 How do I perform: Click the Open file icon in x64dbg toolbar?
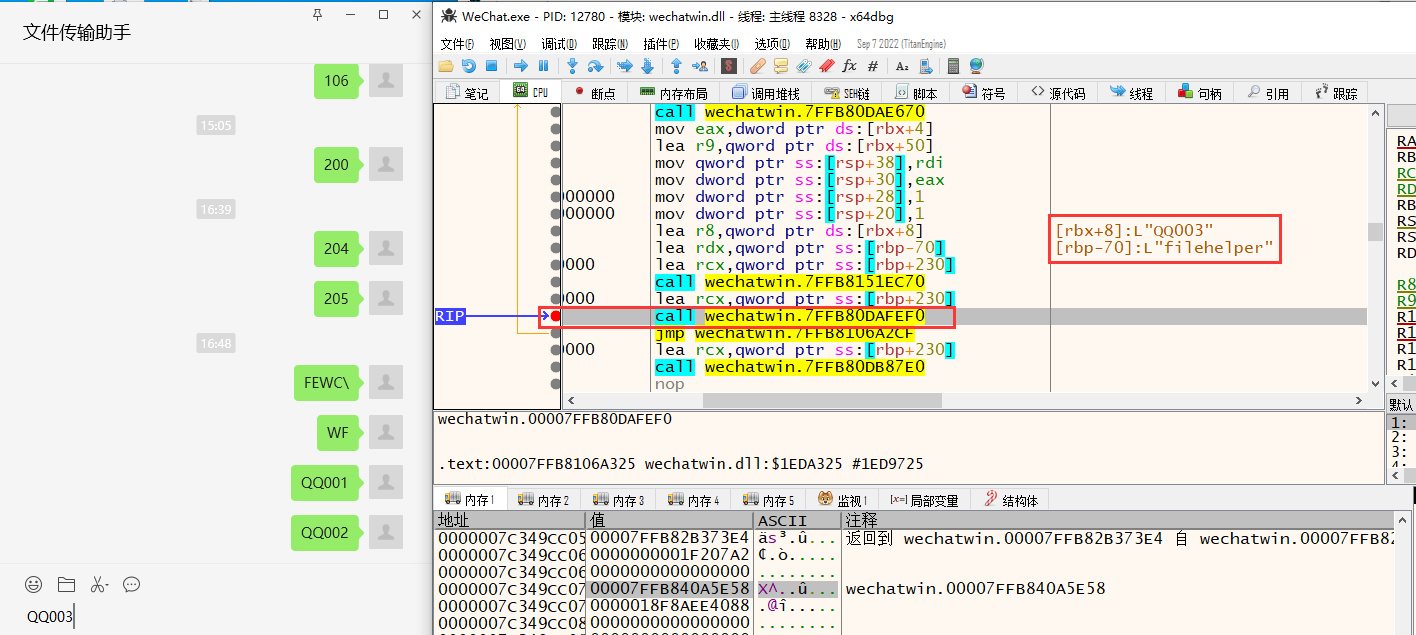coord(446,66)
